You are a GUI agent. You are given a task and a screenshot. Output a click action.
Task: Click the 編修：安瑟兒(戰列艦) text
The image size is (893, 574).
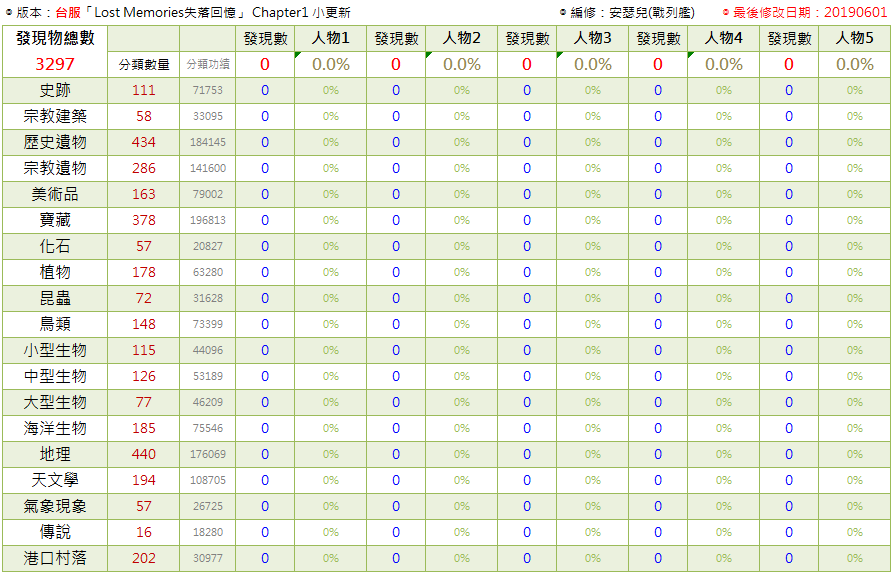[x=632, y=12]
